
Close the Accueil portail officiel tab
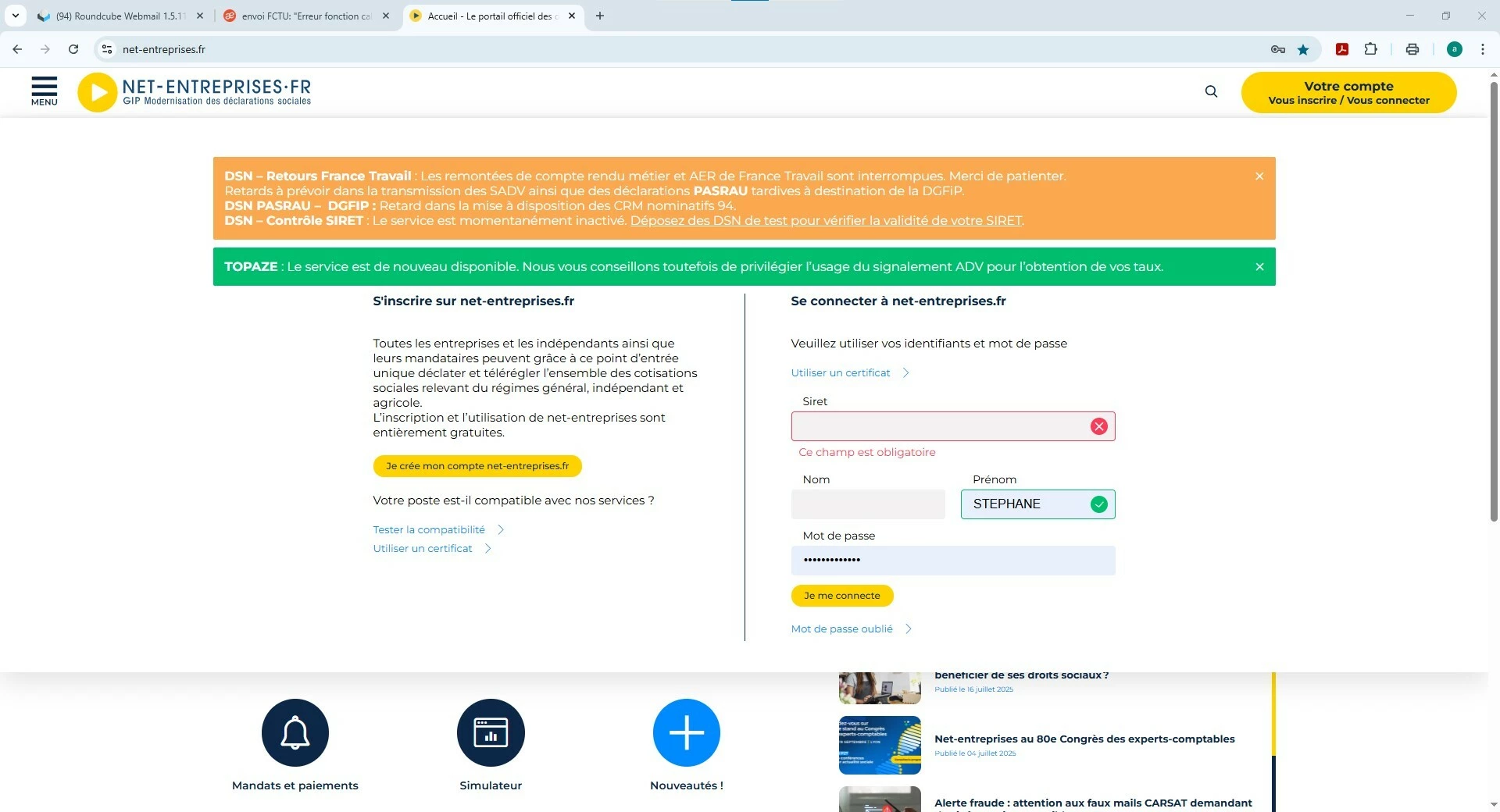click(x=572, y=16)
